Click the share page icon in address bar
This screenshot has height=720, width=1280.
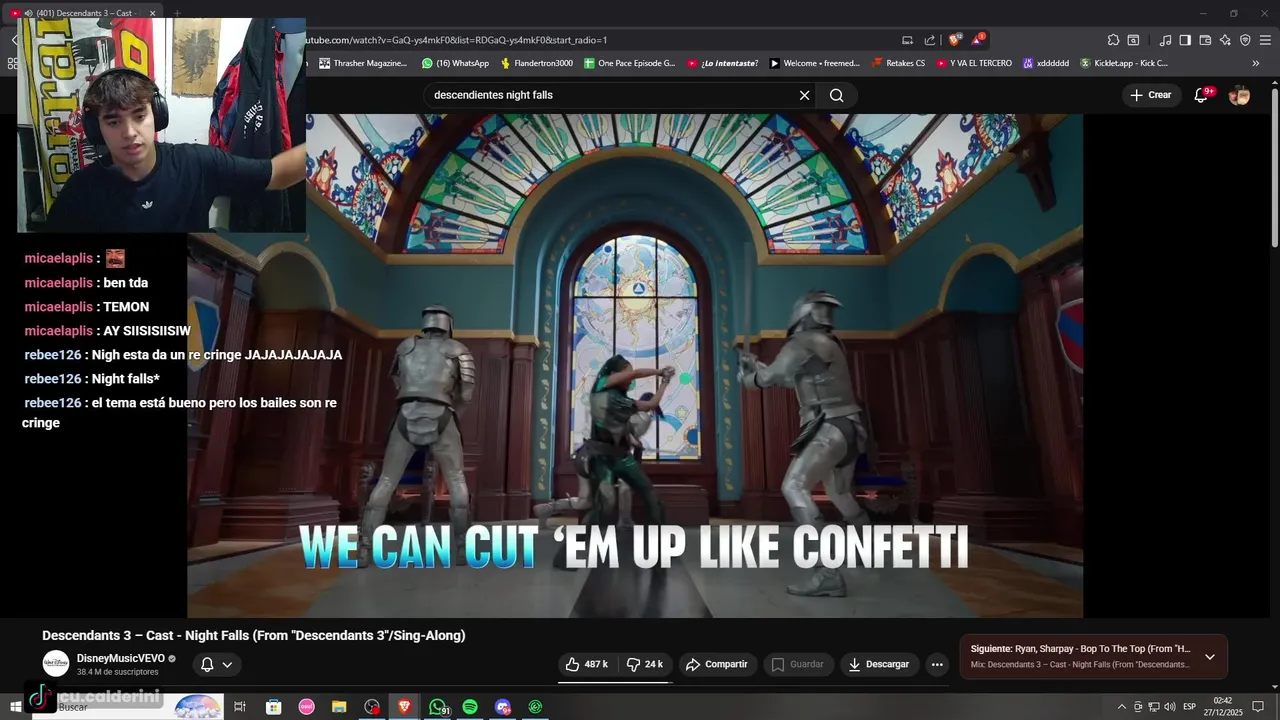(930, 40)
